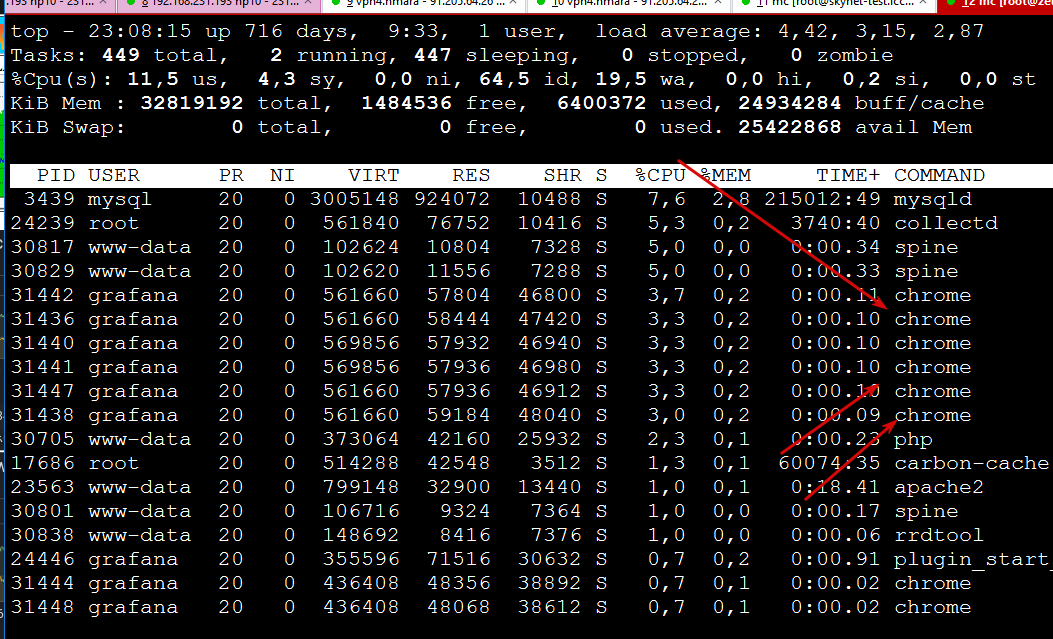
Task: Select the plugin_start command name
Action: coord(973,560)
